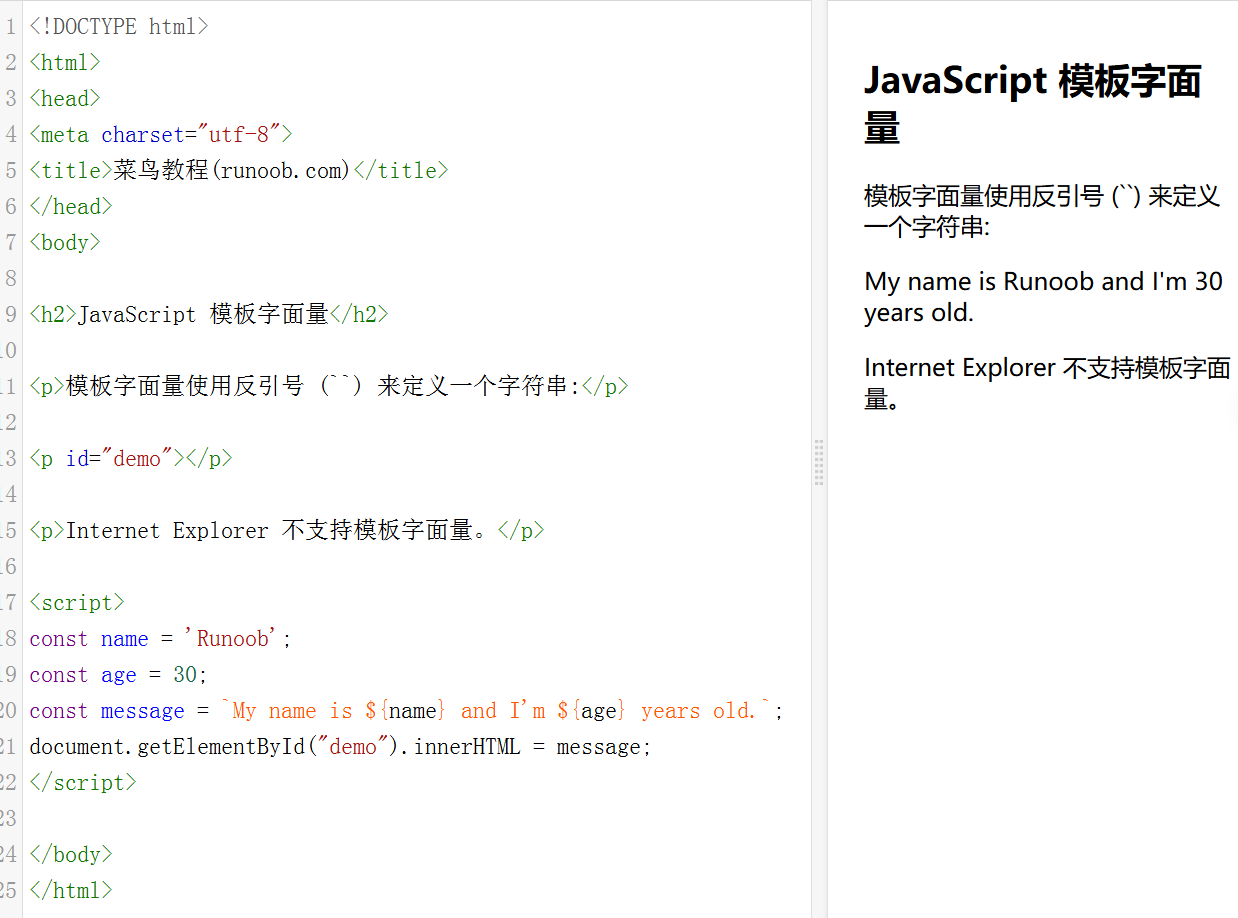
Task: Click the opening head tag line
Action: (x=65, y=99)
